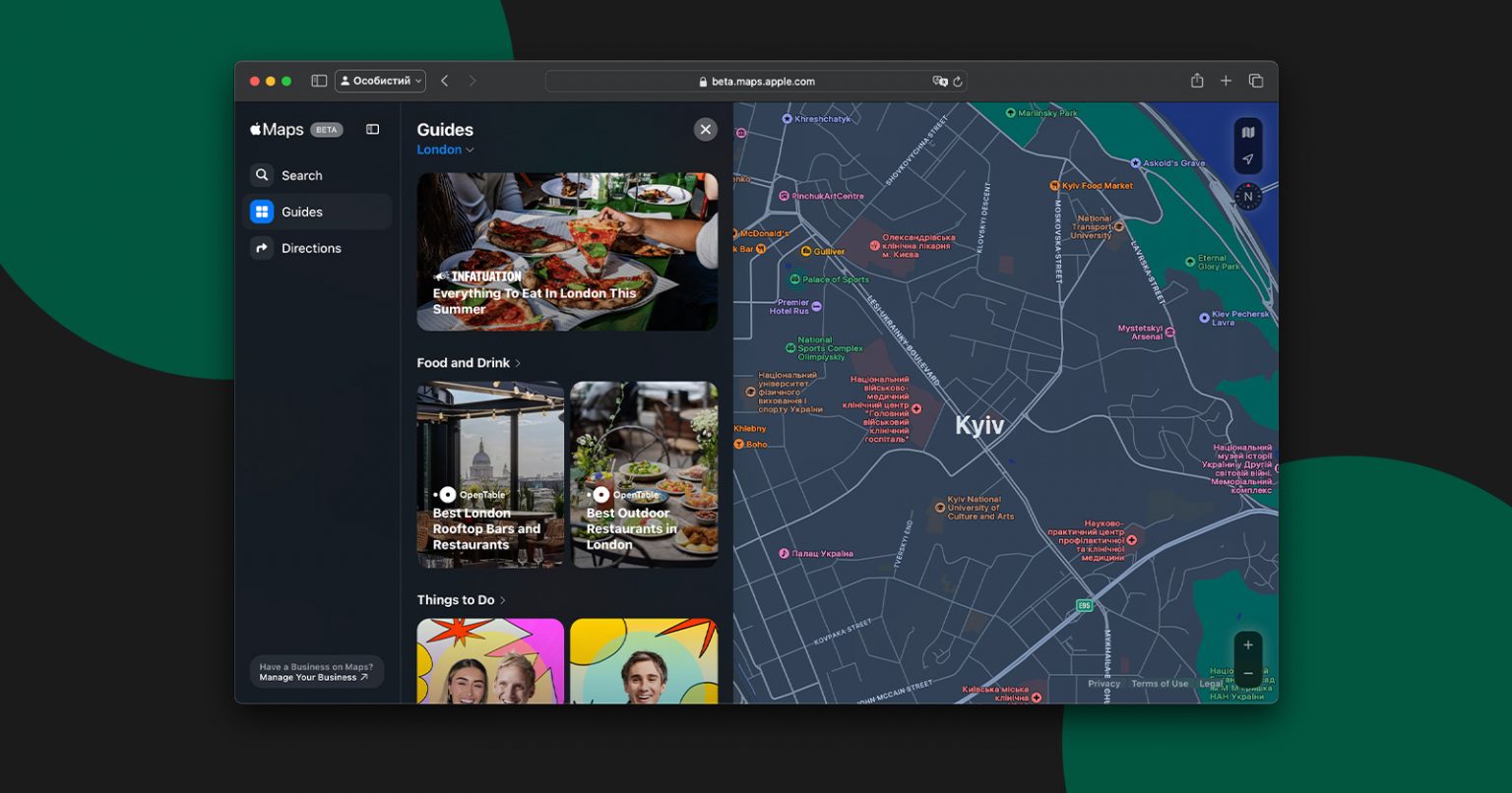Open the Особистий profile dropdown
Viewport: 1512px width, 793px height.
[380, 81]
